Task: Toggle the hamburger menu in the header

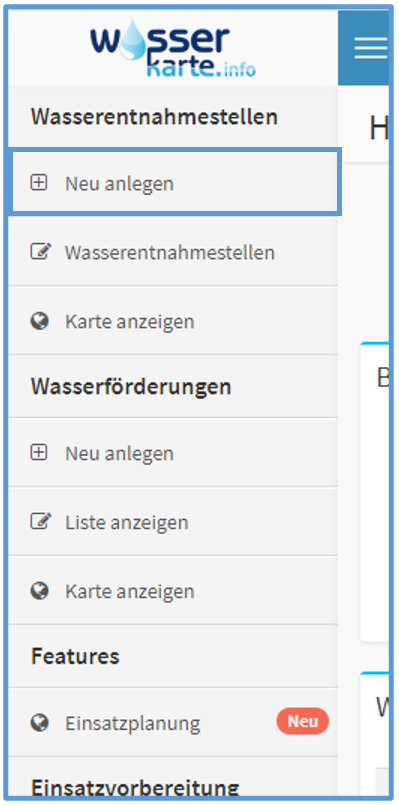Action: click(370, 48)
